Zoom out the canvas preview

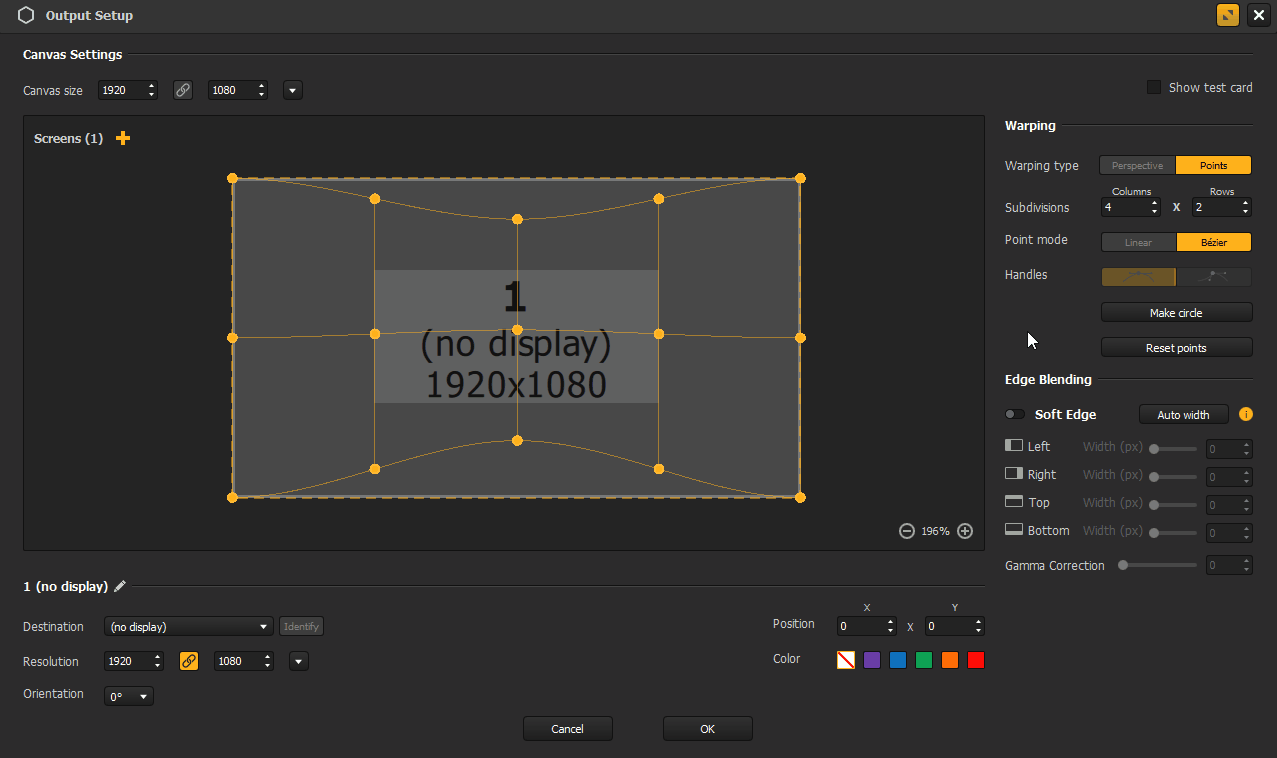pos(907,531)
